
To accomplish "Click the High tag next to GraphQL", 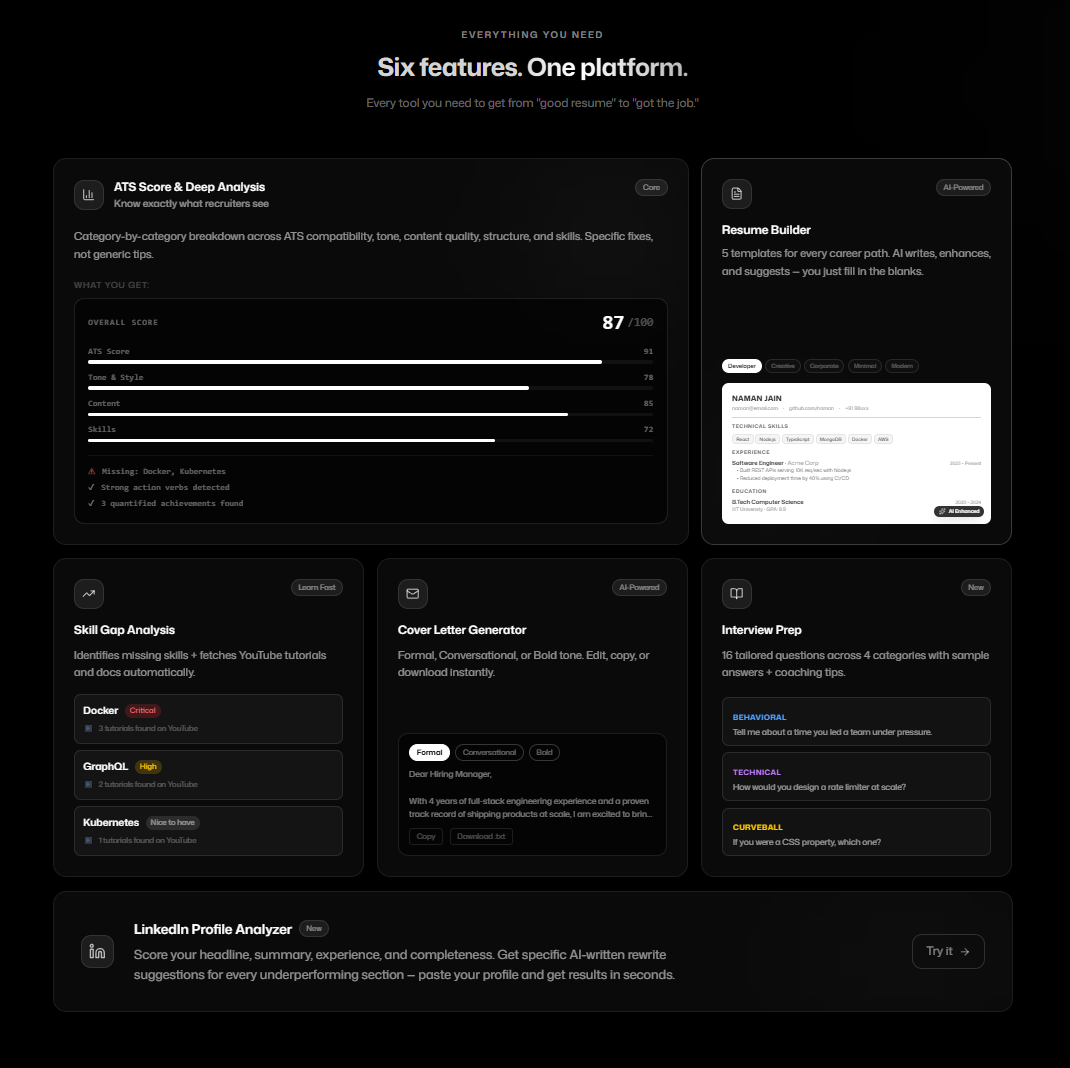I will coord(148,766).
